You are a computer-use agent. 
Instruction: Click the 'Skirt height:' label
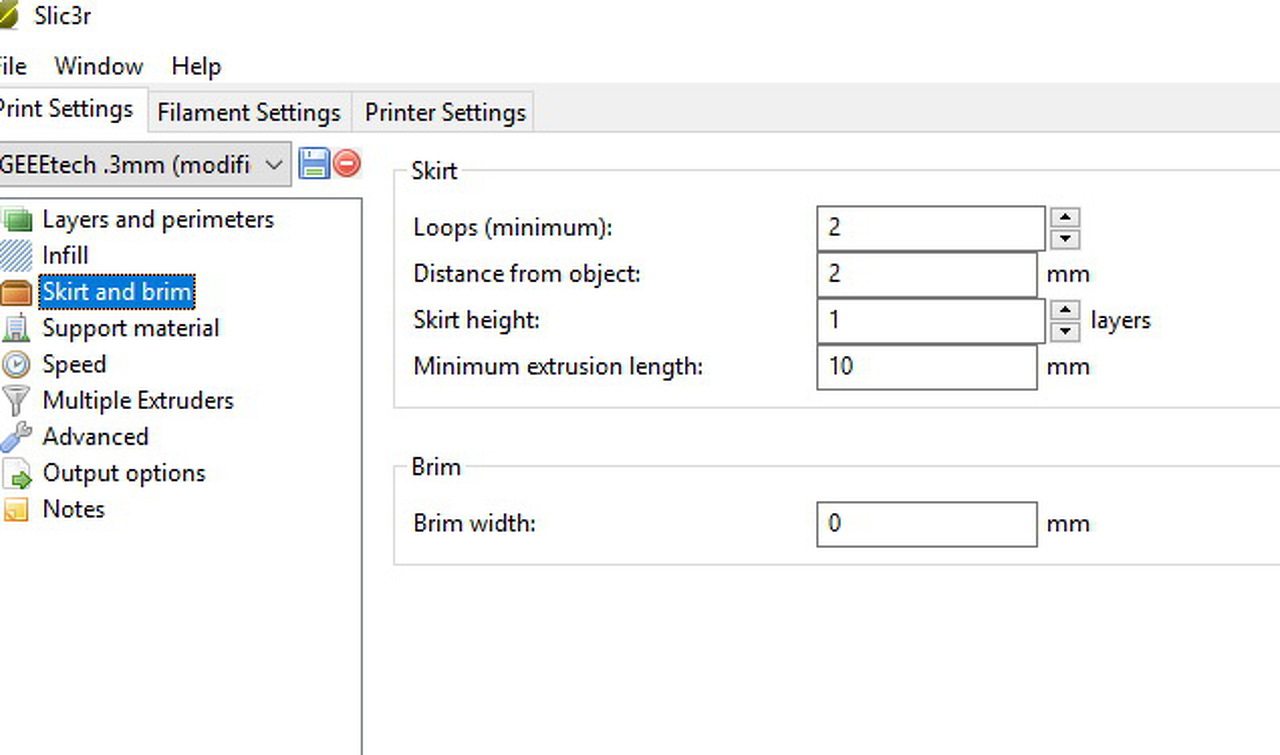tap(476, 321)
